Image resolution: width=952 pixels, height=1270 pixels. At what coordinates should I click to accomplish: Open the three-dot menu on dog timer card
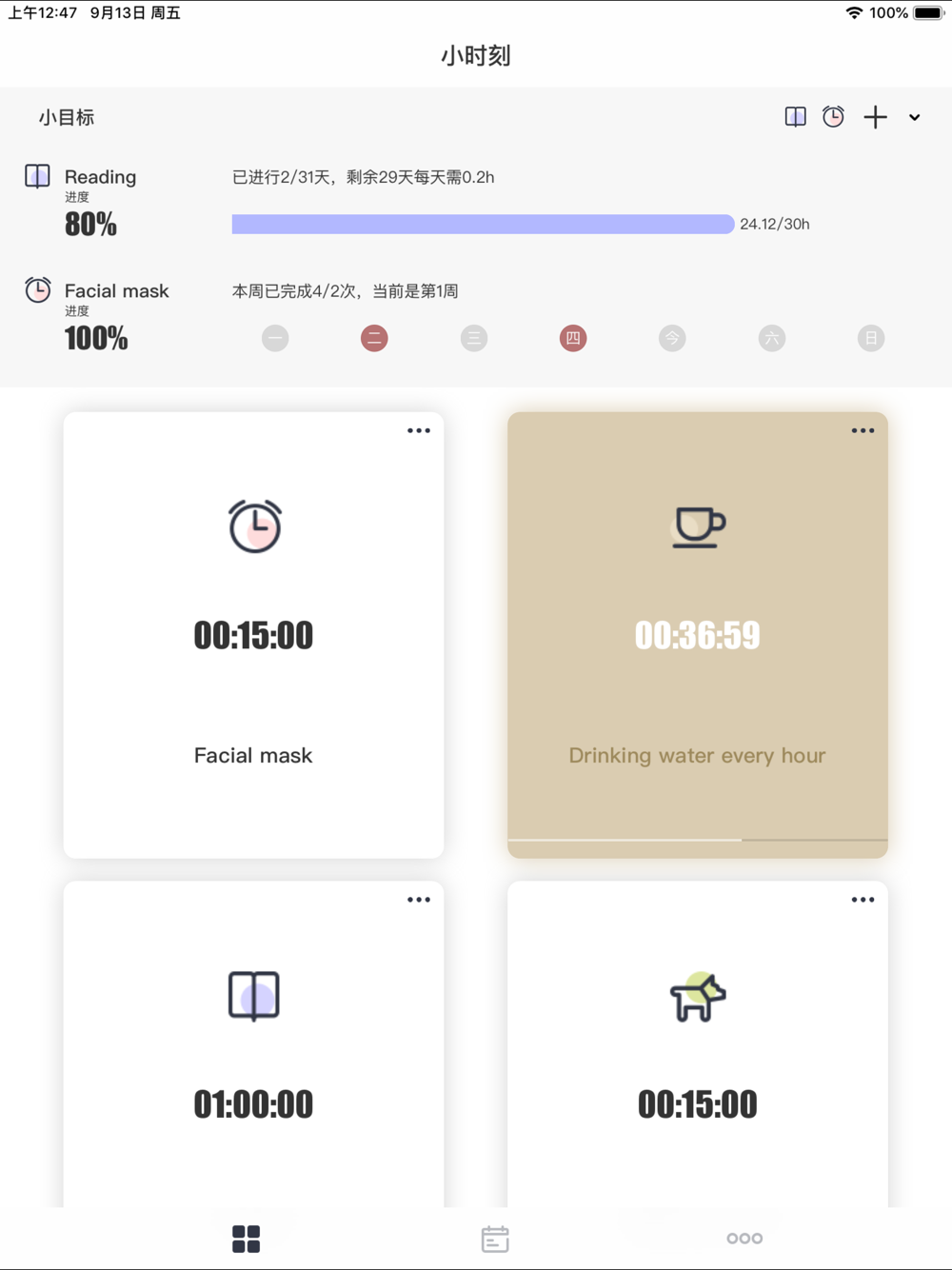pyautogui.click(x=863, y=900)
